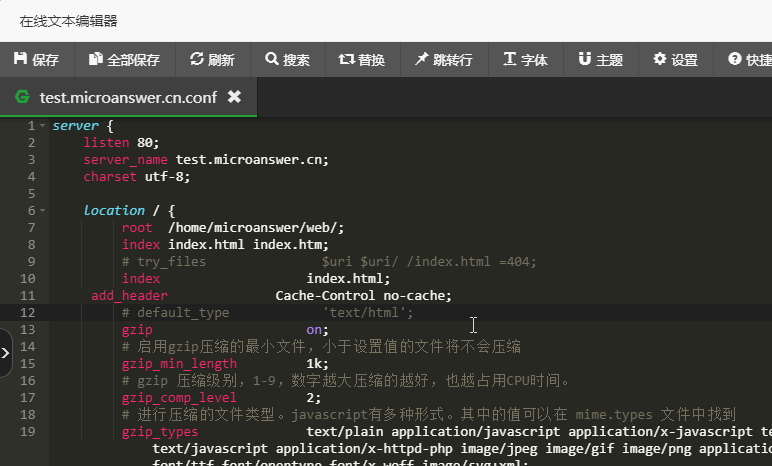
Task: Click the 全部保存 save-all icon
Action: (96, 59)
